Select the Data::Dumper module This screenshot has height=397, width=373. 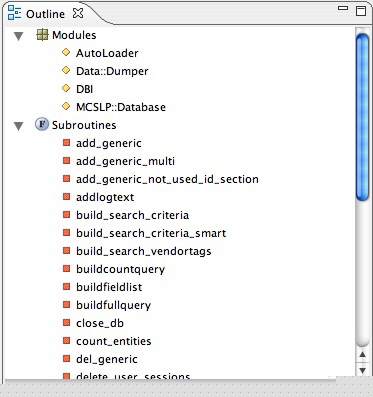coord(112,71)
